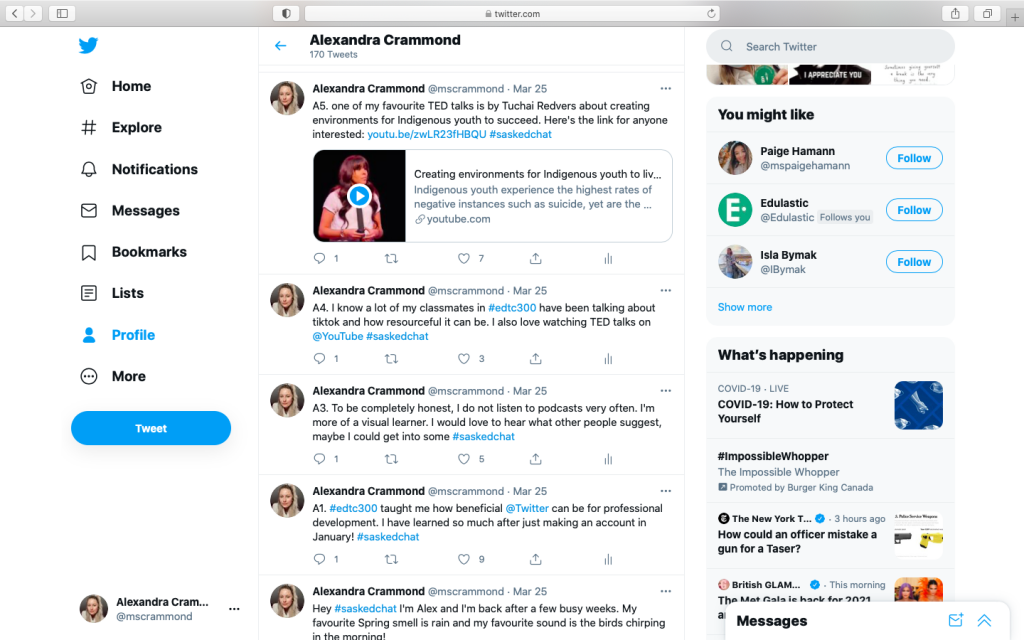Open the @YouTube mention link
Viewport: 1024px width, 640px height.
(338, 336)
